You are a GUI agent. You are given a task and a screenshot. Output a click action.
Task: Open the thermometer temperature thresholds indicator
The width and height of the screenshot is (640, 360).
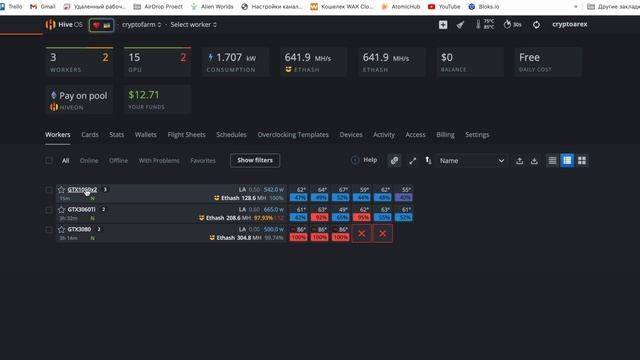[484, 24]
